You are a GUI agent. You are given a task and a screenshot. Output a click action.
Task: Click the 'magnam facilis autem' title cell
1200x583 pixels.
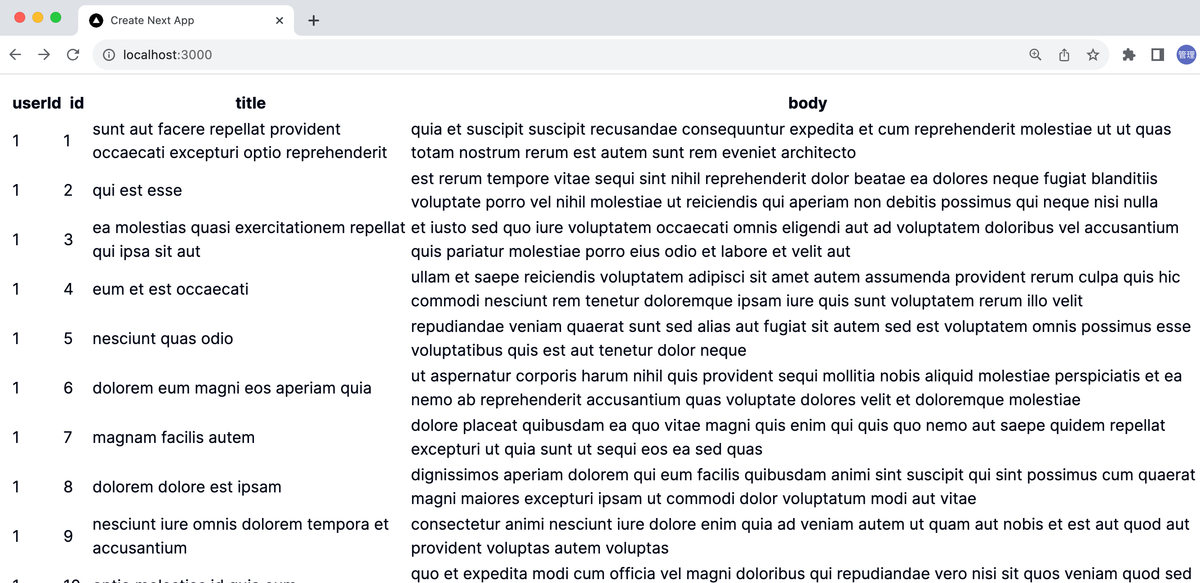click(173, 437)
